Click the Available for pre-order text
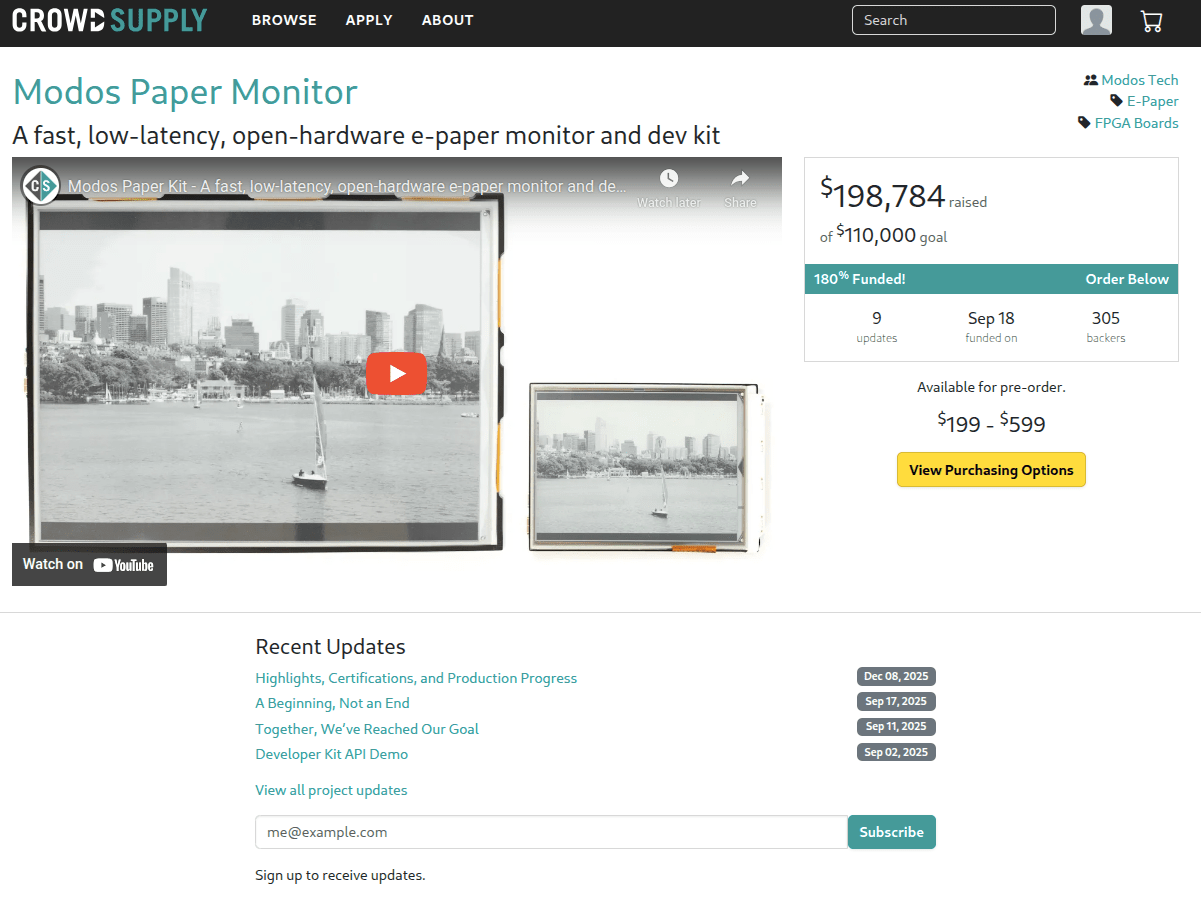The height and width of the screenshot is (905, 1201). click(x=991, y=387)
